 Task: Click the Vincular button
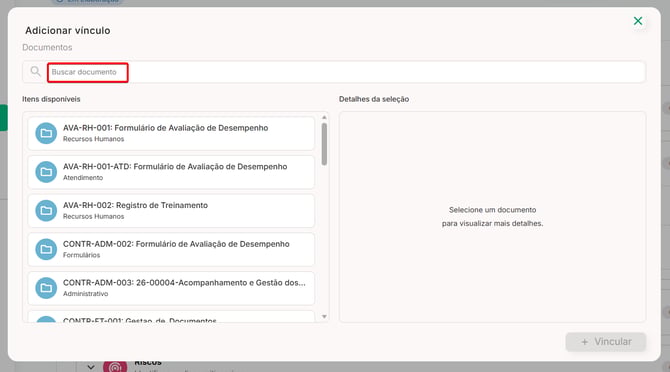(605, 342)
